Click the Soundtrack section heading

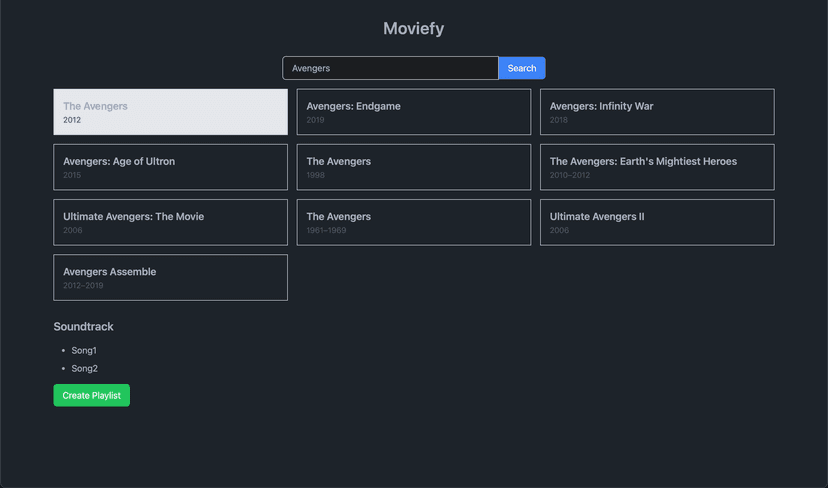[x=83, y=327]
